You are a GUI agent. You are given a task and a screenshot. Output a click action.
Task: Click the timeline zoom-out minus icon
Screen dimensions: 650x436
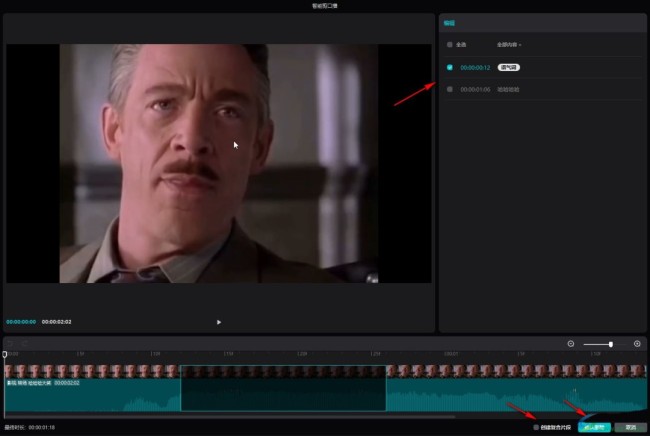[570, 344]
